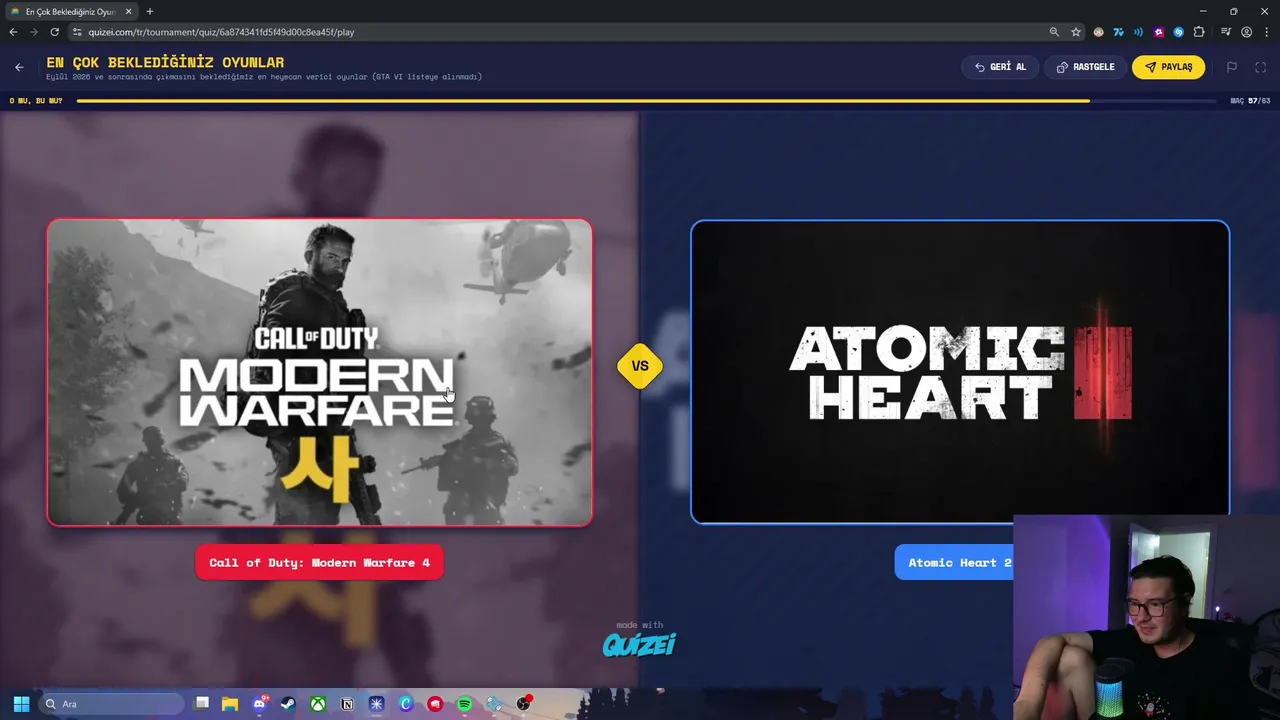This screenshot has height=720, width=1280.
Task: Open the purple star extension icon
Action: click(x=1158, y=32)
